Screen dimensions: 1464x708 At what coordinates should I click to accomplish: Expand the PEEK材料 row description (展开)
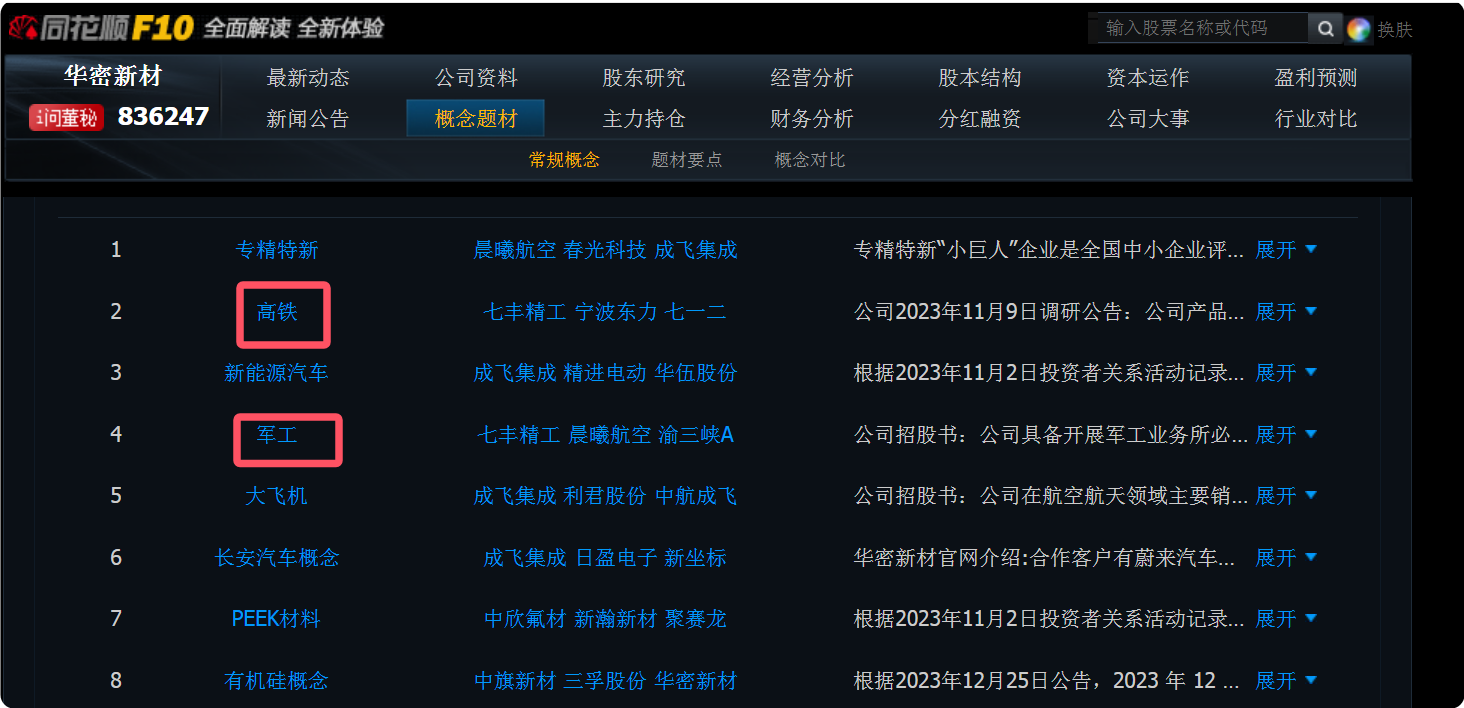click(1286, 619)
